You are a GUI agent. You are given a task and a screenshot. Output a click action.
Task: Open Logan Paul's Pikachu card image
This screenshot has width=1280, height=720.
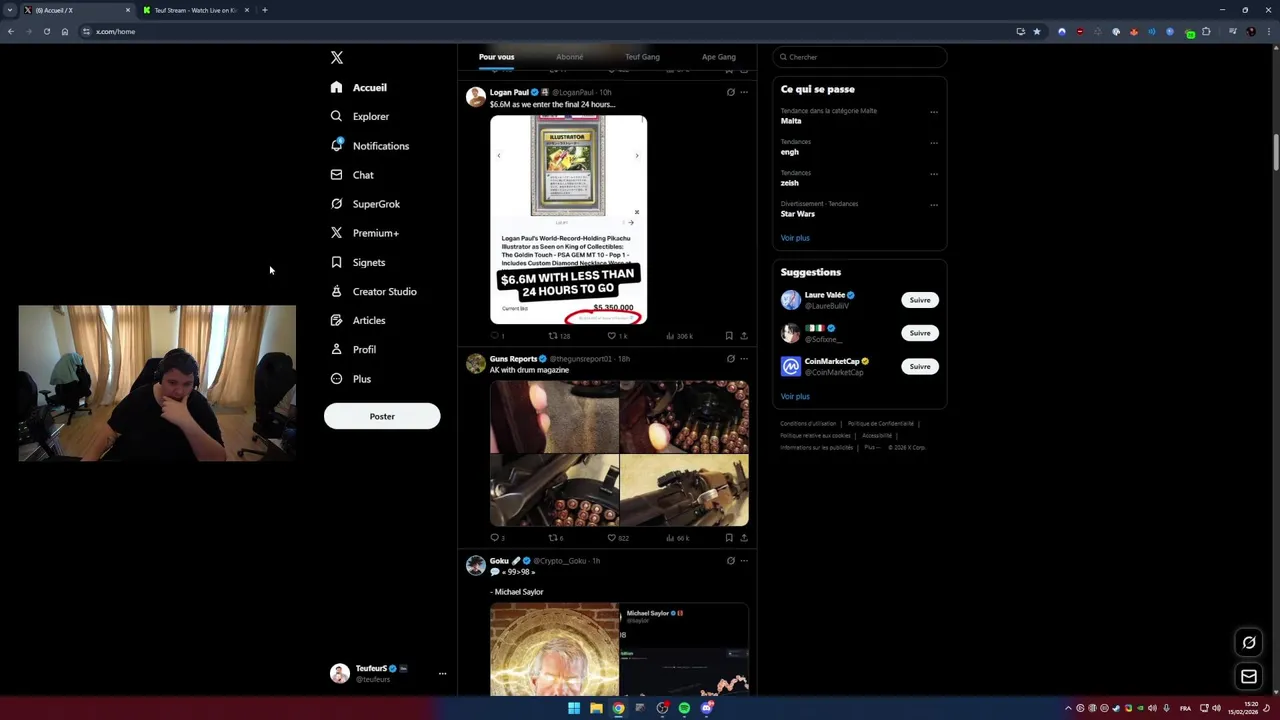(x=568, y=220)
